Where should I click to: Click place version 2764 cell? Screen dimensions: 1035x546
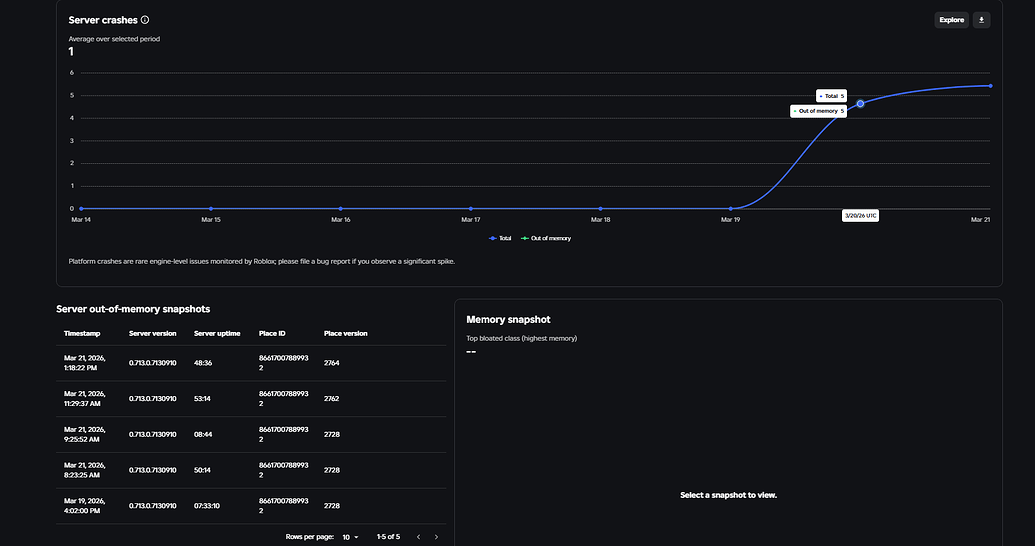(331, 363)
